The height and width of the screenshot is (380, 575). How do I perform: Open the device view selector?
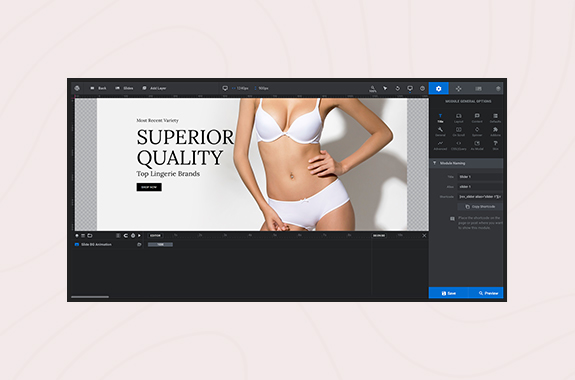pos(410,88)
